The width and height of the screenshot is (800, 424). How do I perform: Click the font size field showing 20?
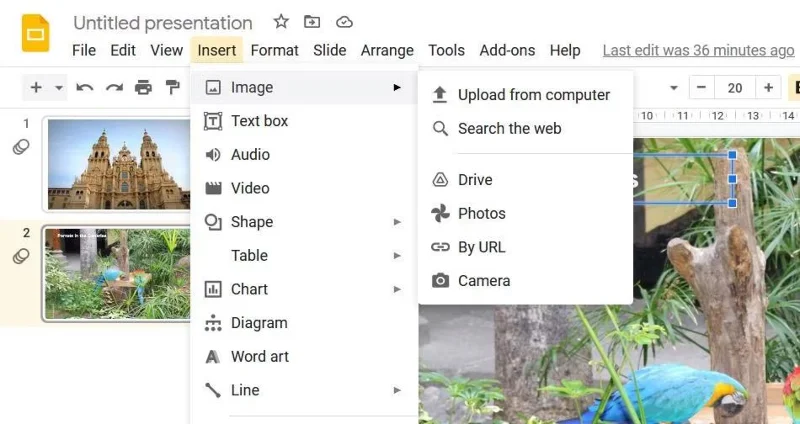click(x=735, y=88)
